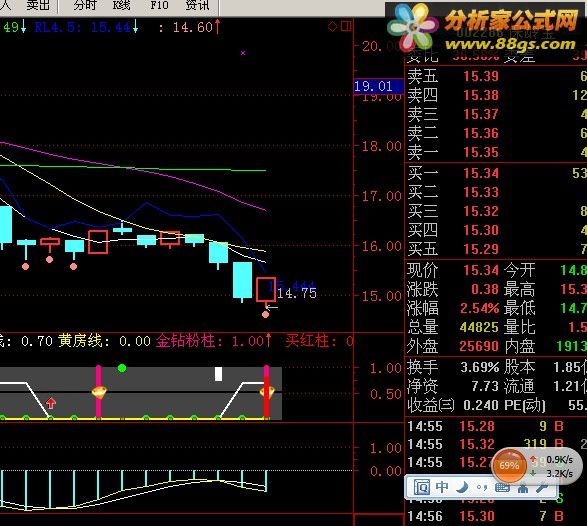Click the purple x marker near the 20.00 level

243,53
